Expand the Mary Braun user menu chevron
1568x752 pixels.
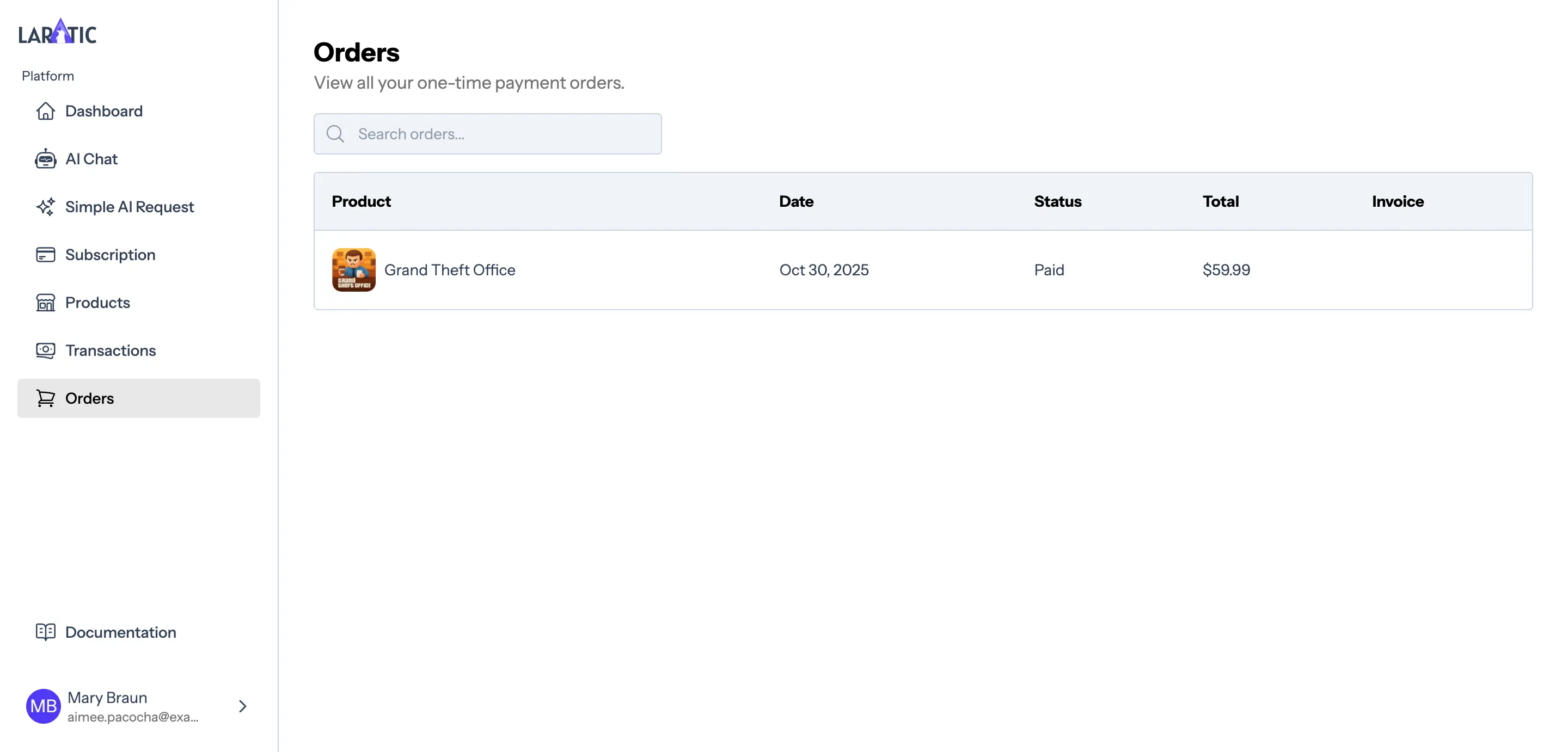point(242,706)
